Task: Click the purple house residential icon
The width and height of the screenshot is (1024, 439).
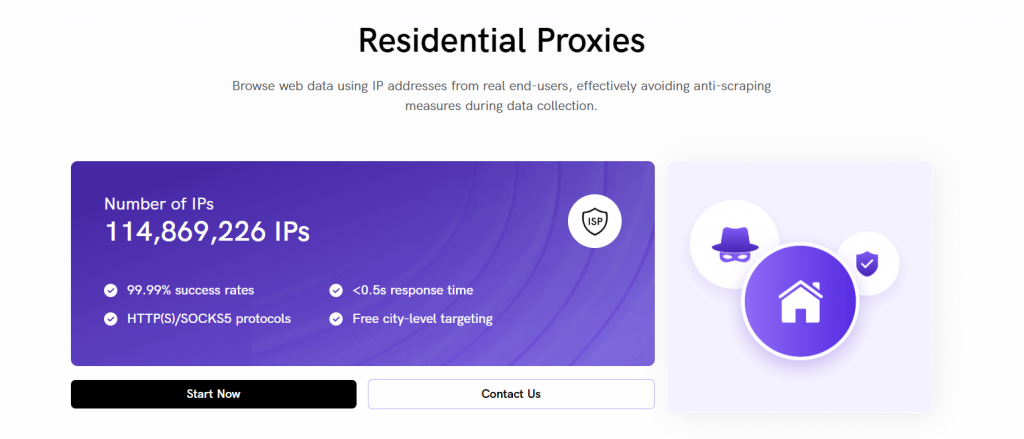Action: click(800, 301)
